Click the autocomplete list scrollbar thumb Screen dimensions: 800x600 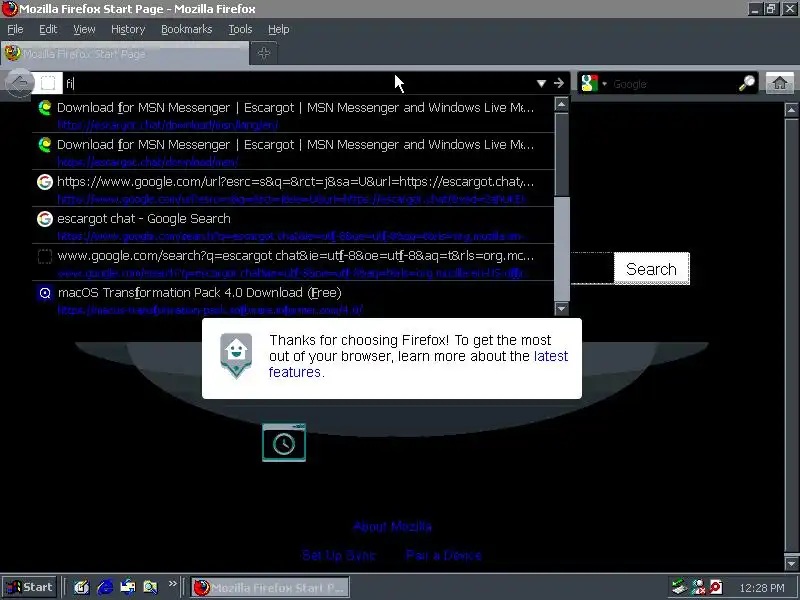pyautogui.click(x=562, y=154)
